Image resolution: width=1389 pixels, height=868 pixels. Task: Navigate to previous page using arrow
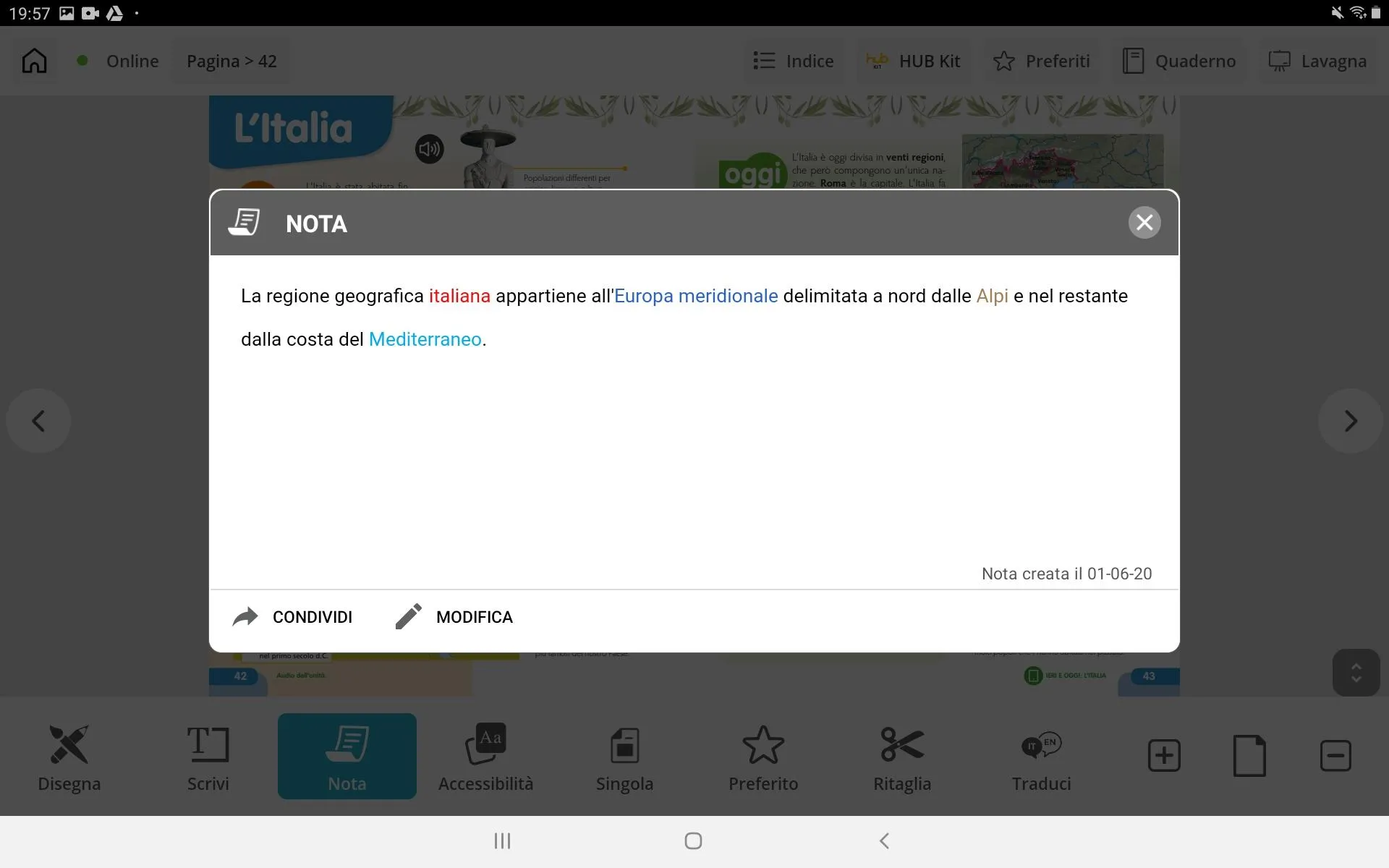pyautogui.click(x=38, y=420)
